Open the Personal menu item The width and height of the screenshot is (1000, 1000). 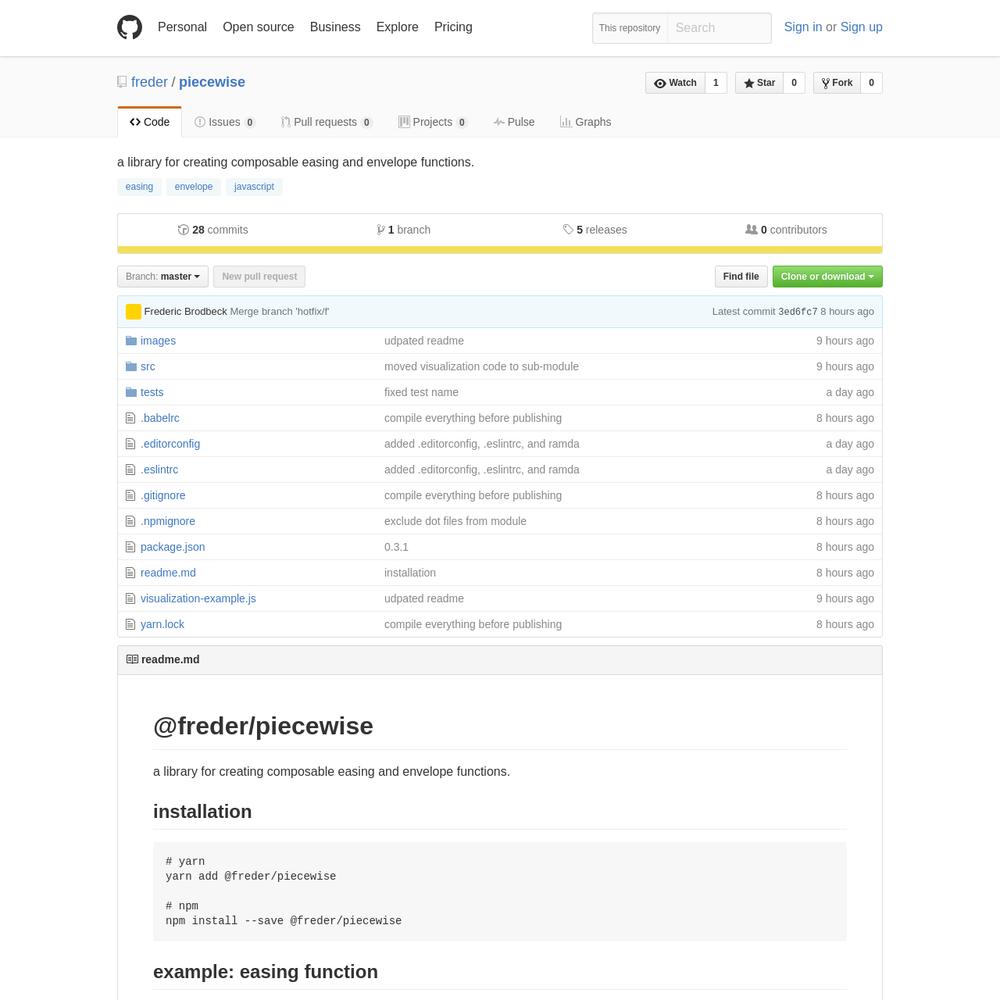[182, 27]
